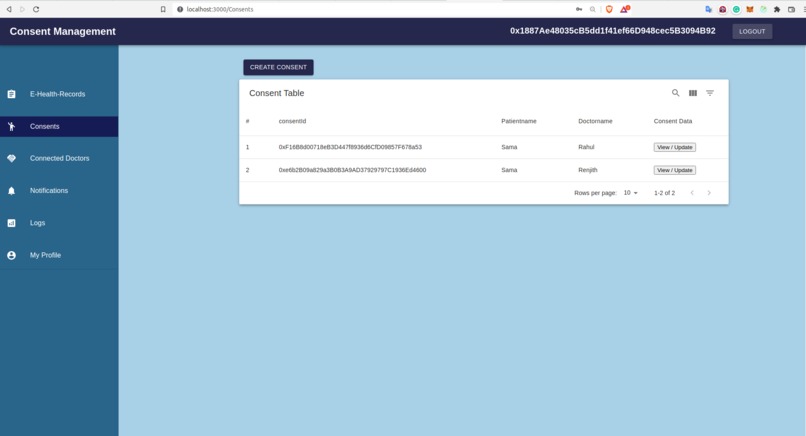
Task: Select Consents in the sidebar
Action: coord(59,126)
